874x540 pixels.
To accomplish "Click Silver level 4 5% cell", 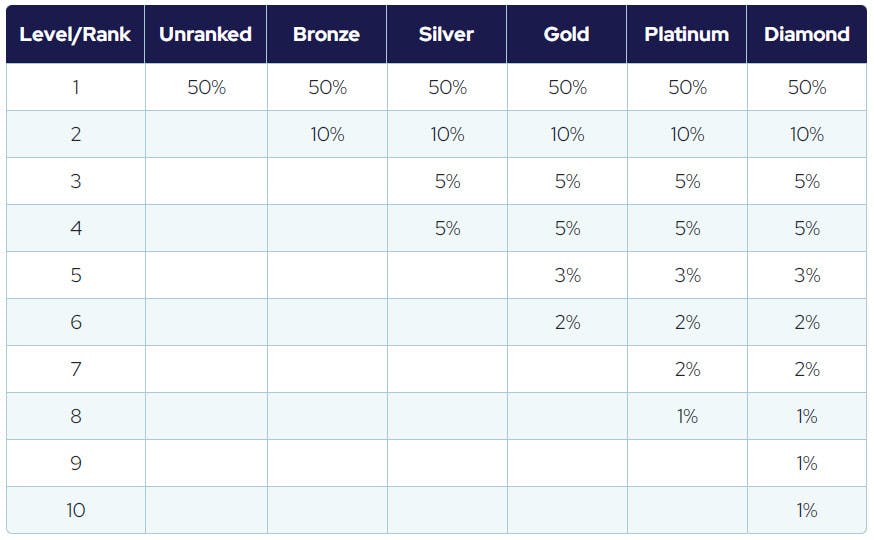I will [447, 228].
